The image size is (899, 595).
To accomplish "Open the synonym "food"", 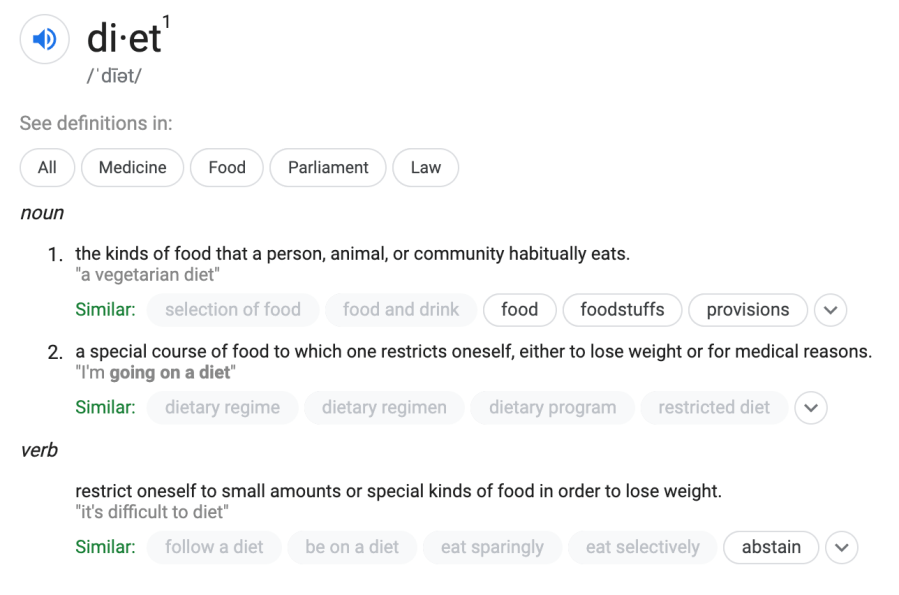I will [519, 310].
